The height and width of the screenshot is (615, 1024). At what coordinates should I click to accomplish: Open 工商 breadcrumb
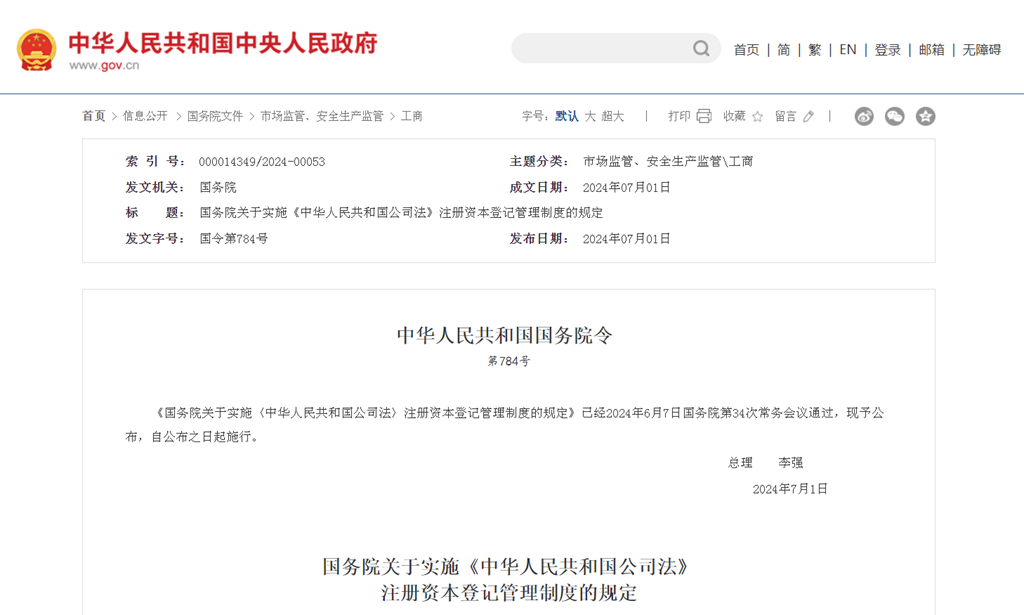tap(411, 116)
